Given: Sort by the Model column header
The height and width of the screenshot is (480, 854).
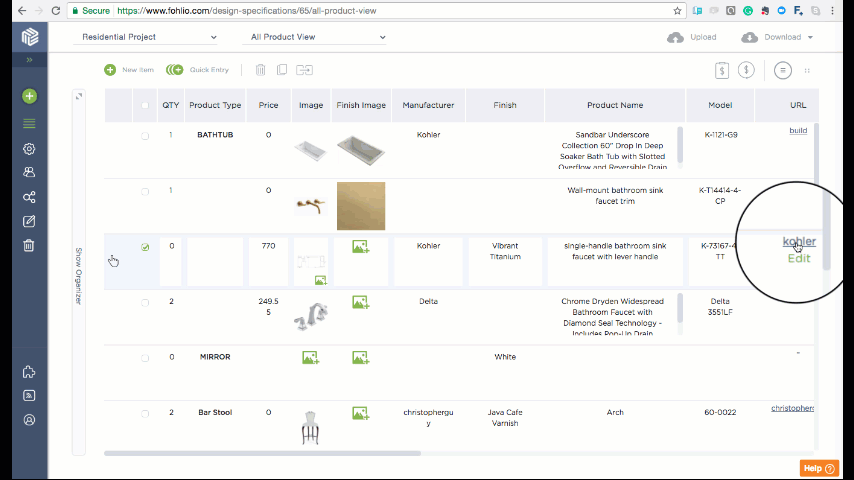Looking at the screenshot, I should point(720,105).
